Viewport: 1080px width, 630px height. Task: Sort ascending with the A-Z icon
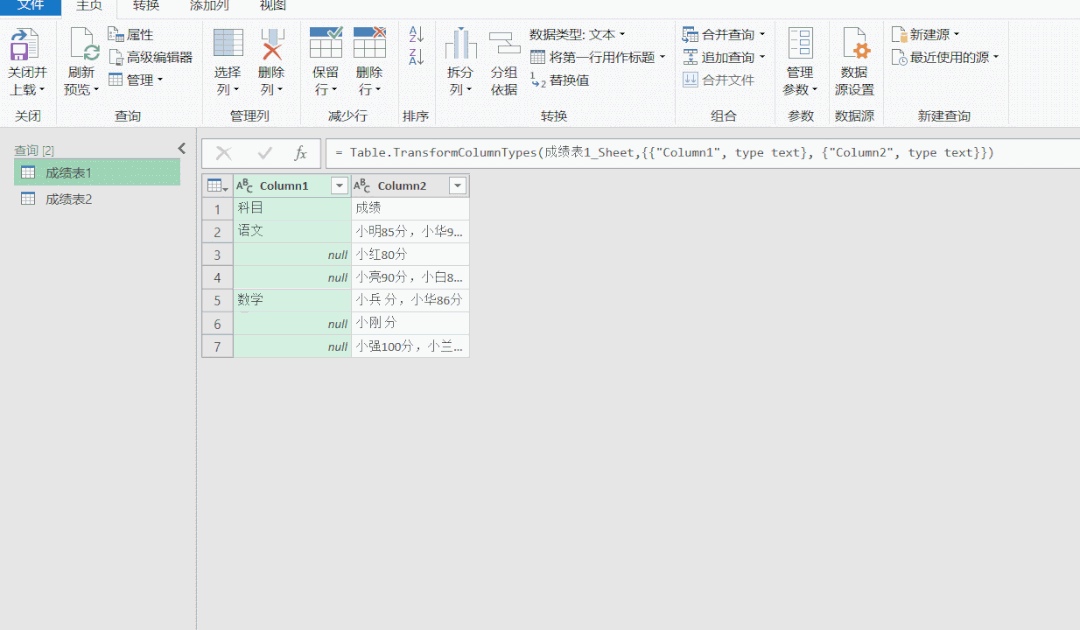click(x=416, y=34)
